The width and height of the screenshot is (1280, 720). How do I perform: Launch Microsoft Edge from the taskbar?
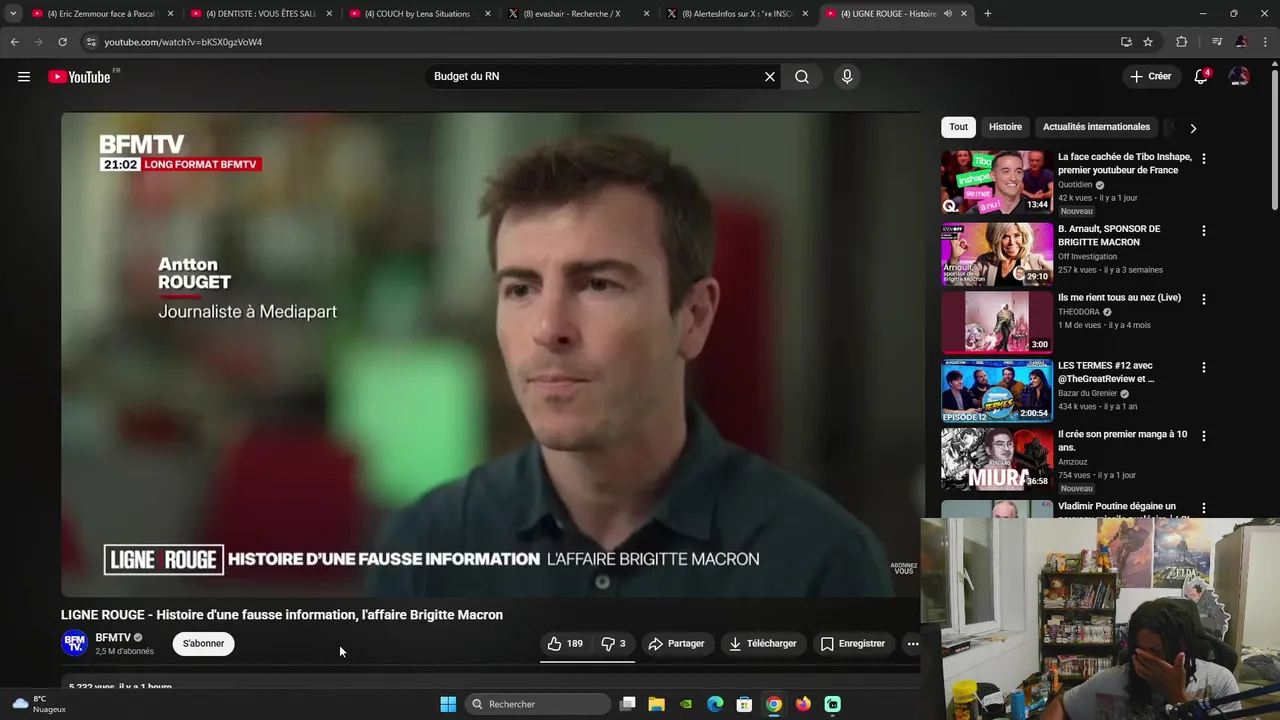click(715, 704)
